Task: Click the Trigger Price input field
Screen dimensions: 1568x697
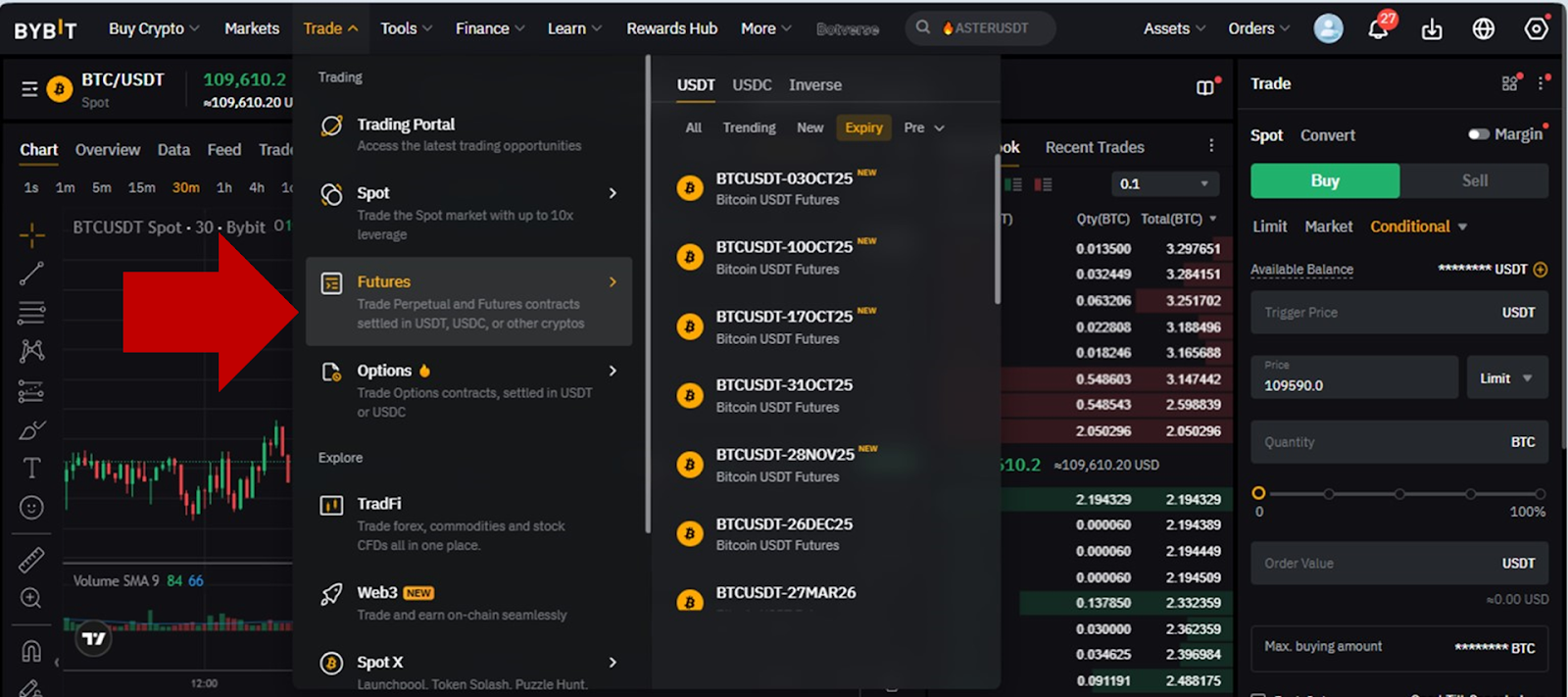Action: 1399,313
